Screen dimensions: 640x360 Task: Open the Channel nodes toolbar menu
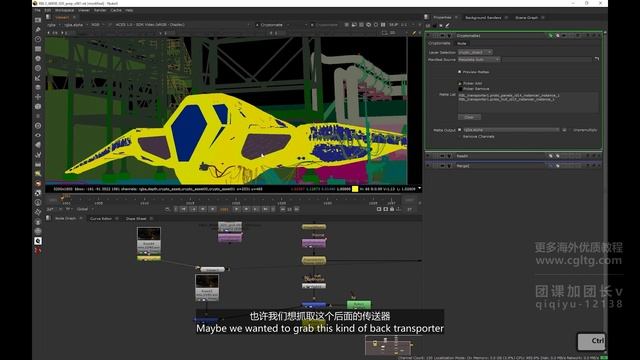(x=38, y=49)
